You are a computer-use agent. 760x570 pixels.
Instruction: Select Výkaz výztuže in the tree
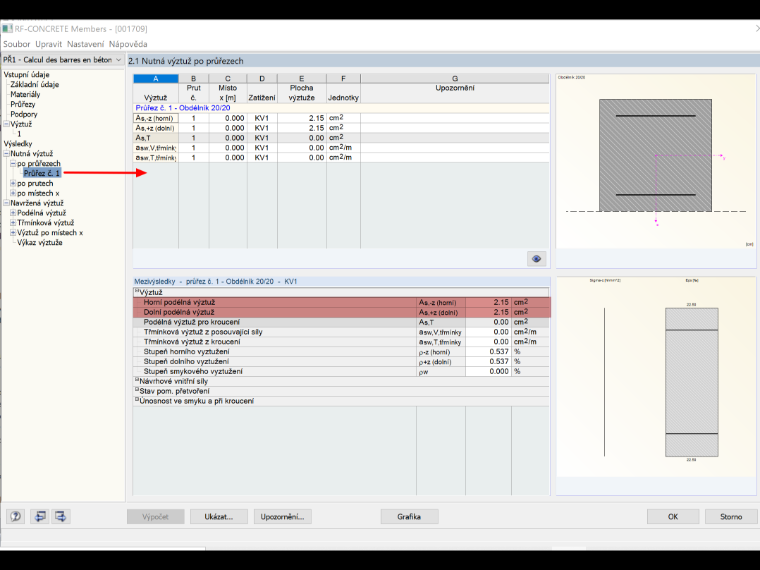click(x=40, y=242)
